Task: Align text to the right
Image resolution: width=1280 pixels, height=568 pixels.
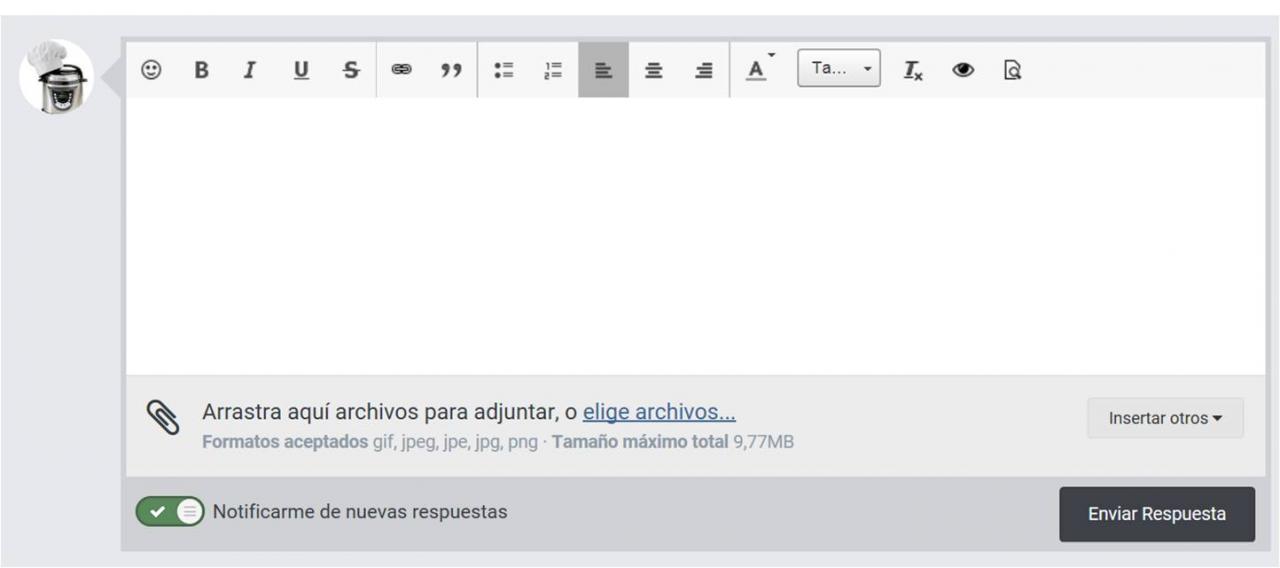Action: (x=704, y=70)
